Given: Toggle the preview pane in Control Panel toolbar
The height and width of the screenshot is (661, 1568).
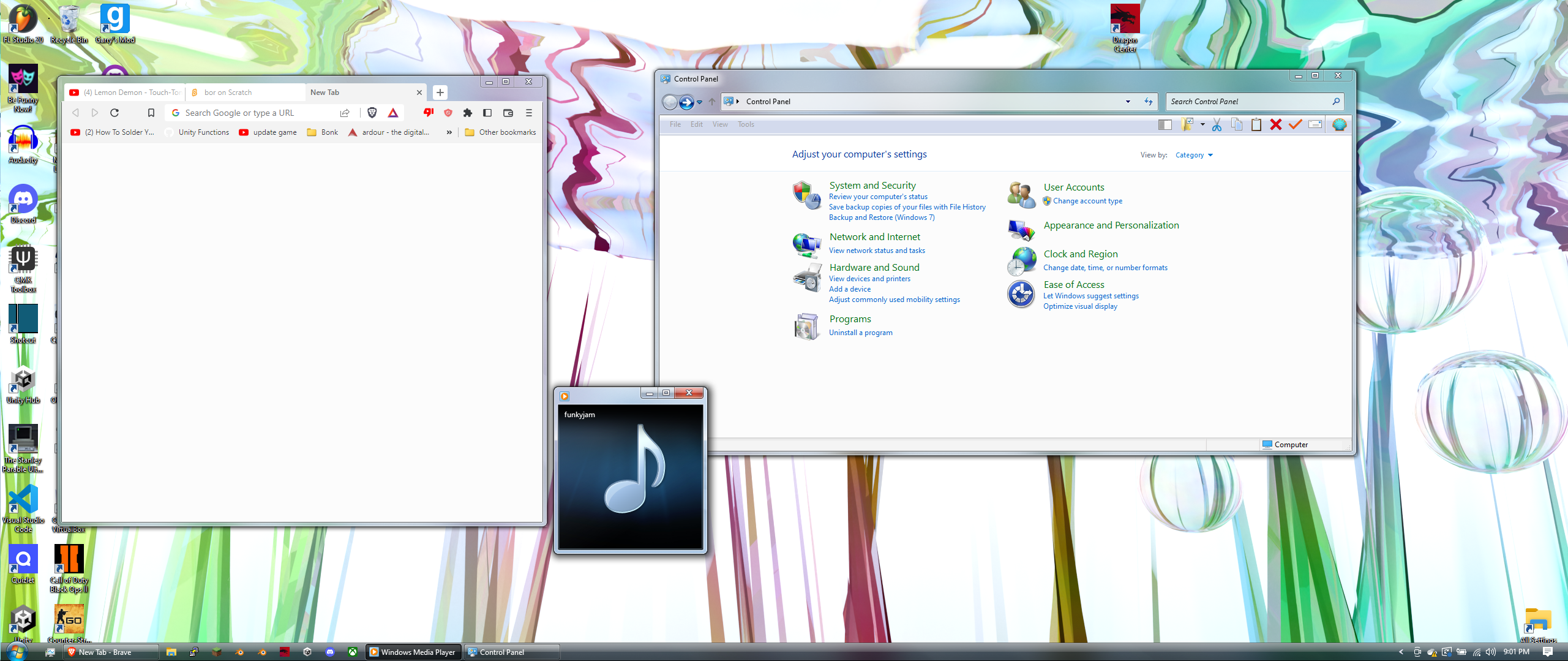Looking at the screenshot, I should (x=1164, y=125).
